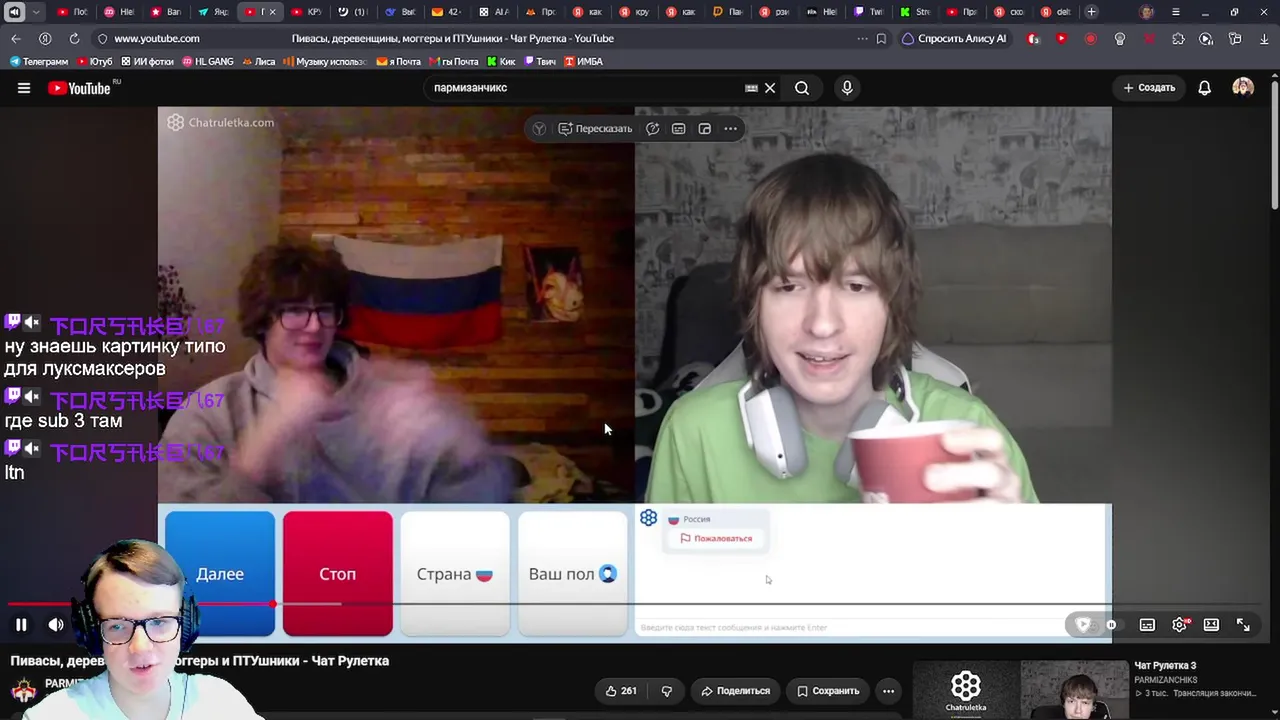Open the Ваш пол gender selector
Image resolution: width=1280 pixels, height=720 pixels.
(x=573, y=574)
